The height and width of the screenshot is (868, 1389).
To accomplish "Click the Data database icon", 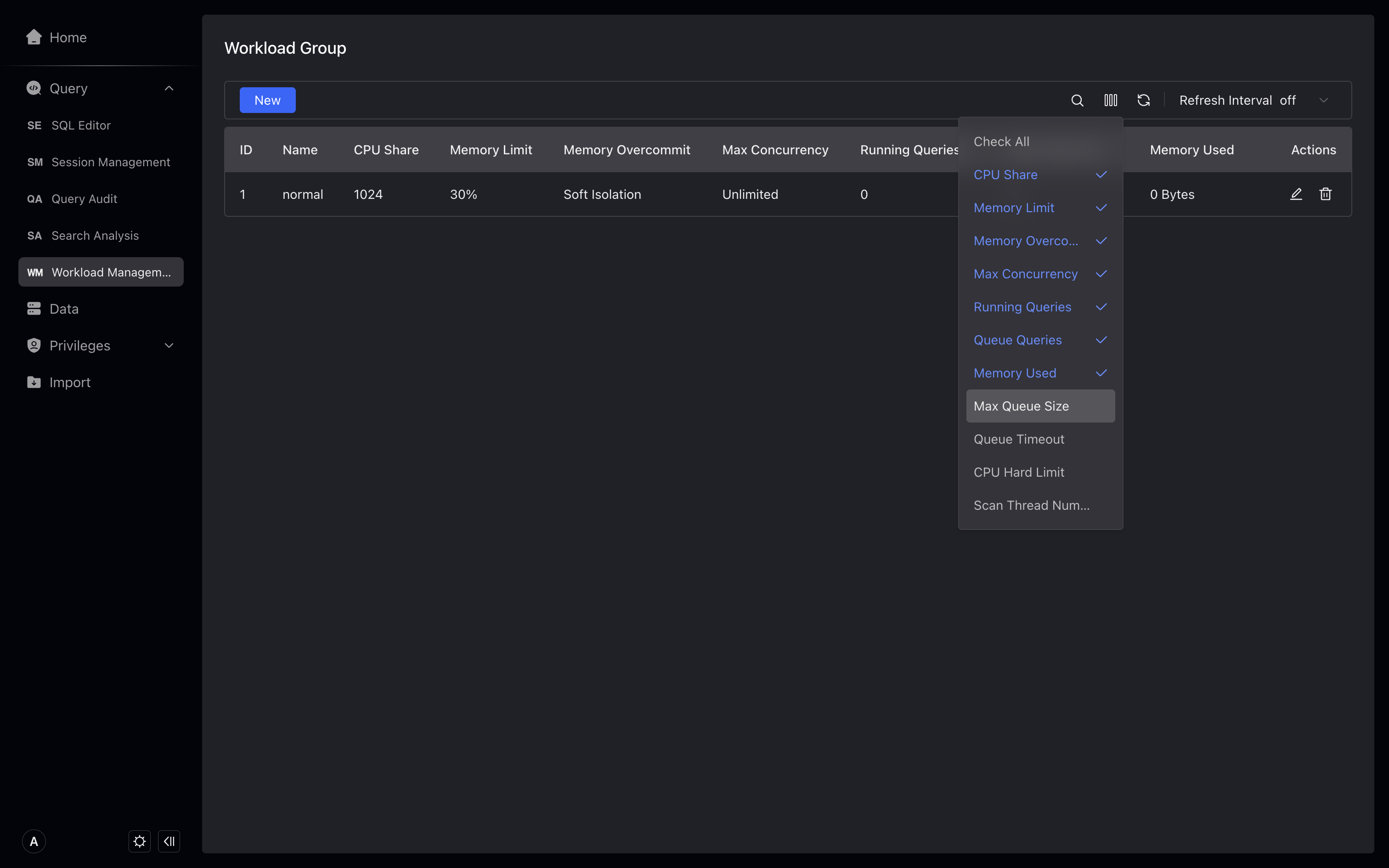I will click(x=34, y=308).
